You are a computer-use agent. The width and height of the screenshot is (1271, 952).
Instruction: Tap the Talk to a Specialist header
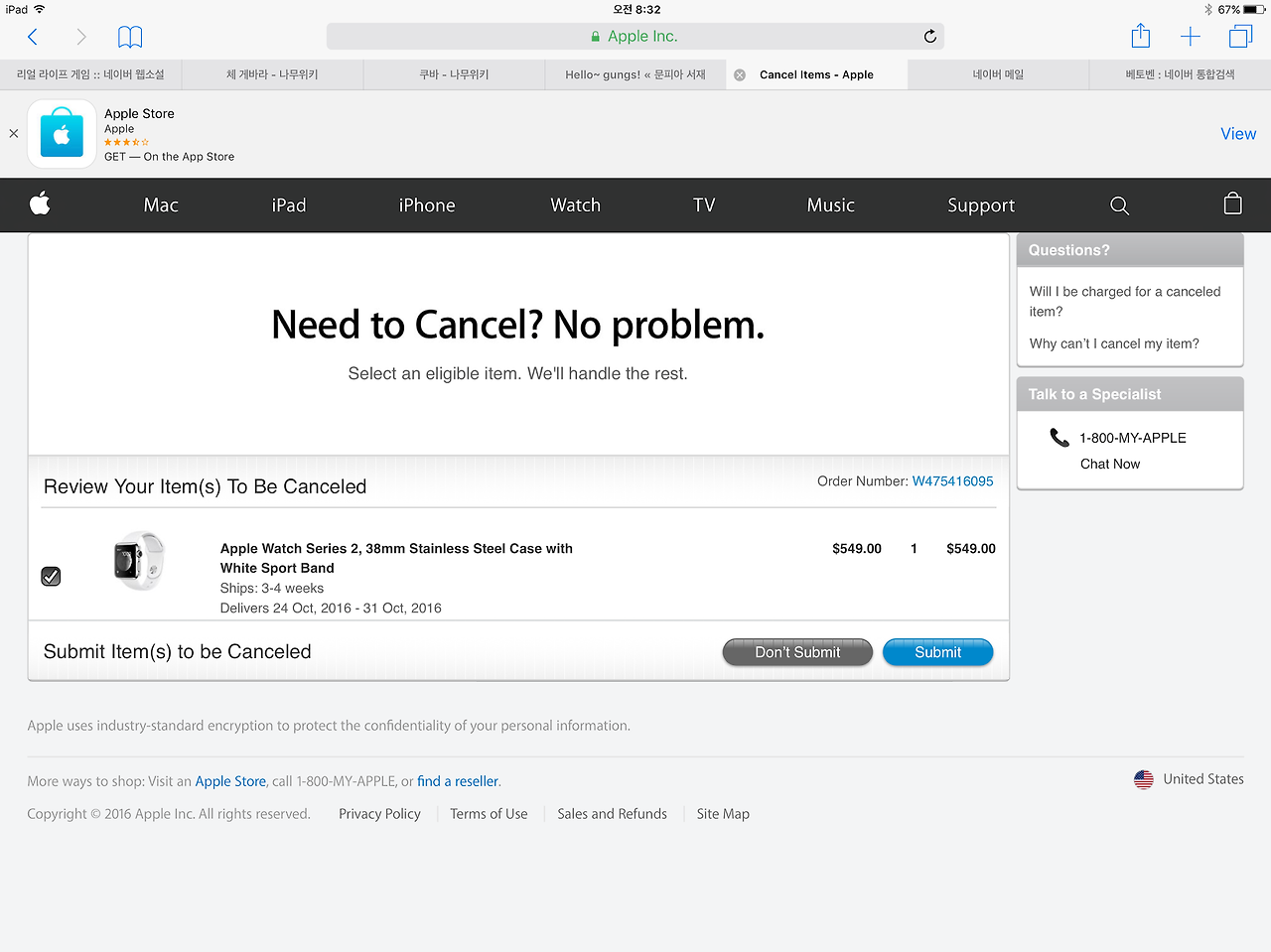tap(1130, 394)
